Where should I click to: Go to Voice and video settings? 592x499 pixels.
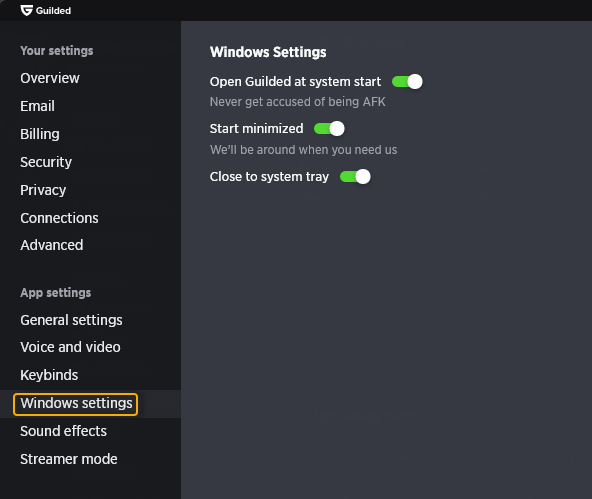point(70,347)
